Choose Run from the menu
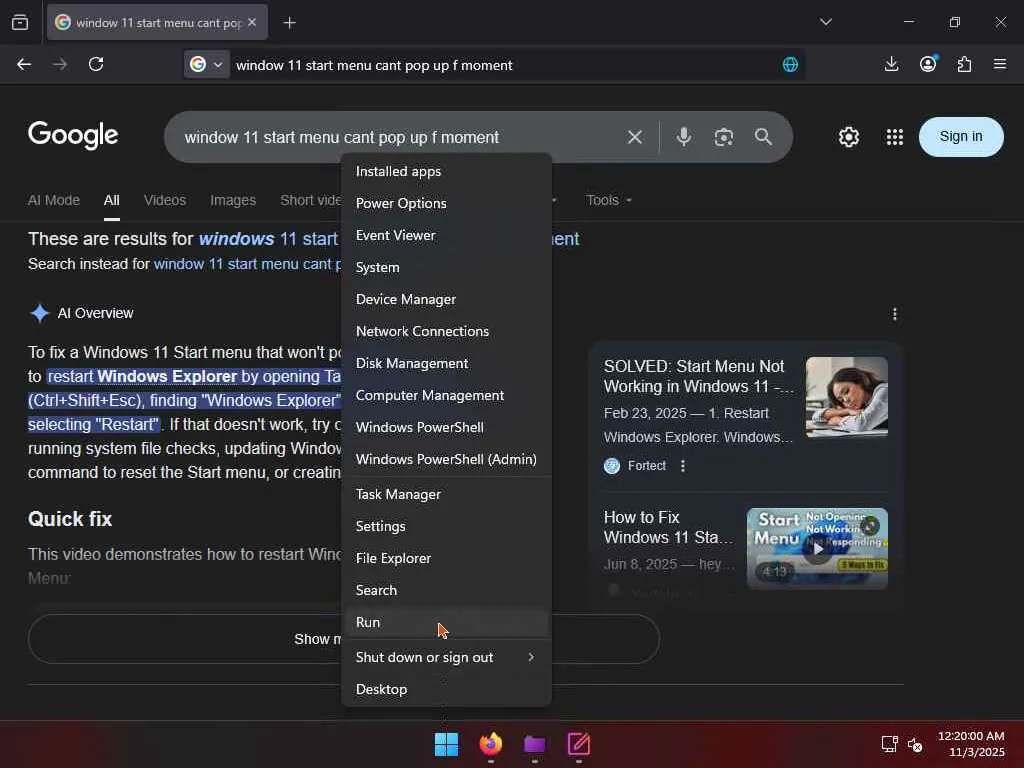Viewport: 1024px width, 768px height. [x=446, y=622]
